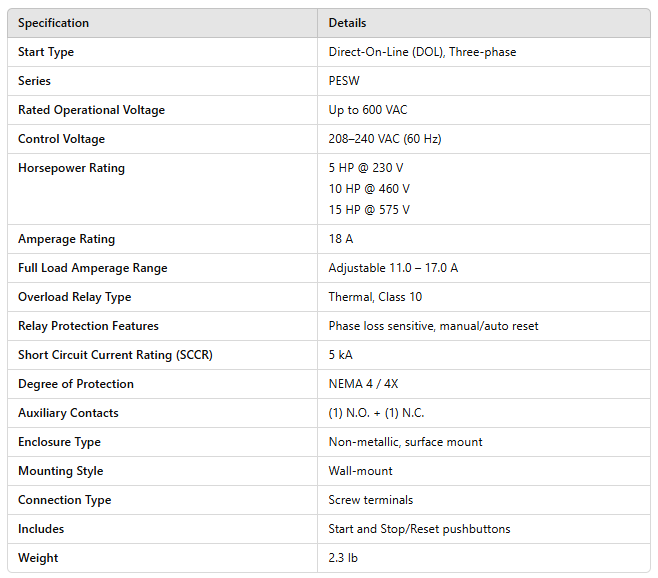Select the PESW series value

[344, 81]
